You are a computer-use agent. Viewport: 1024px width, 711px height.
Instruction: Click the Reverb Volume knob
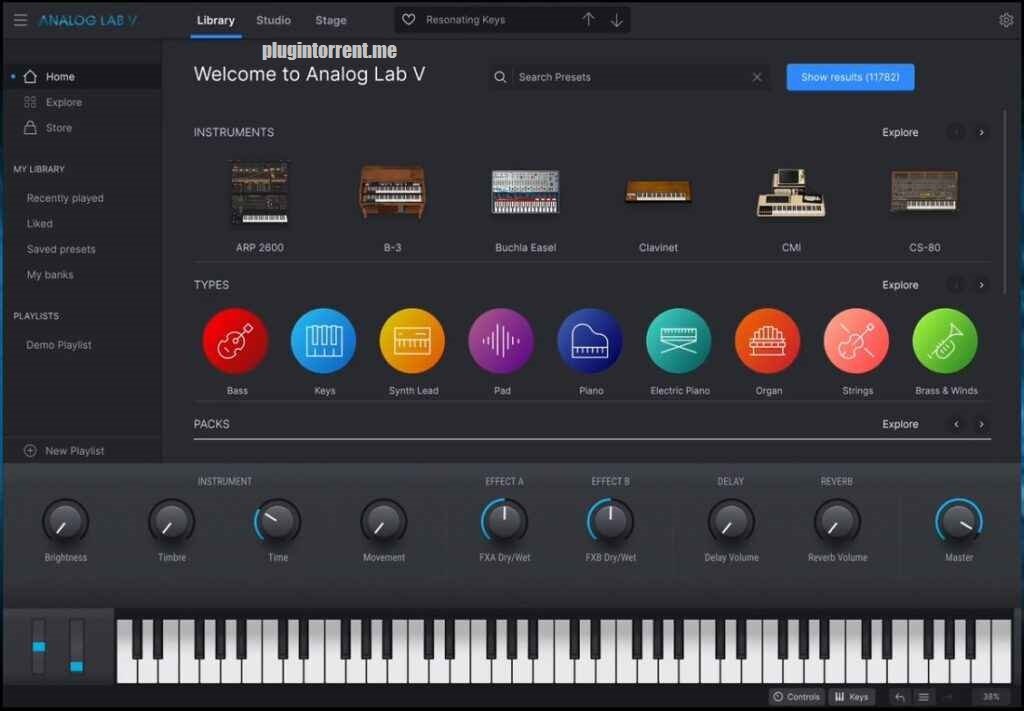click(x=837, y=522)
